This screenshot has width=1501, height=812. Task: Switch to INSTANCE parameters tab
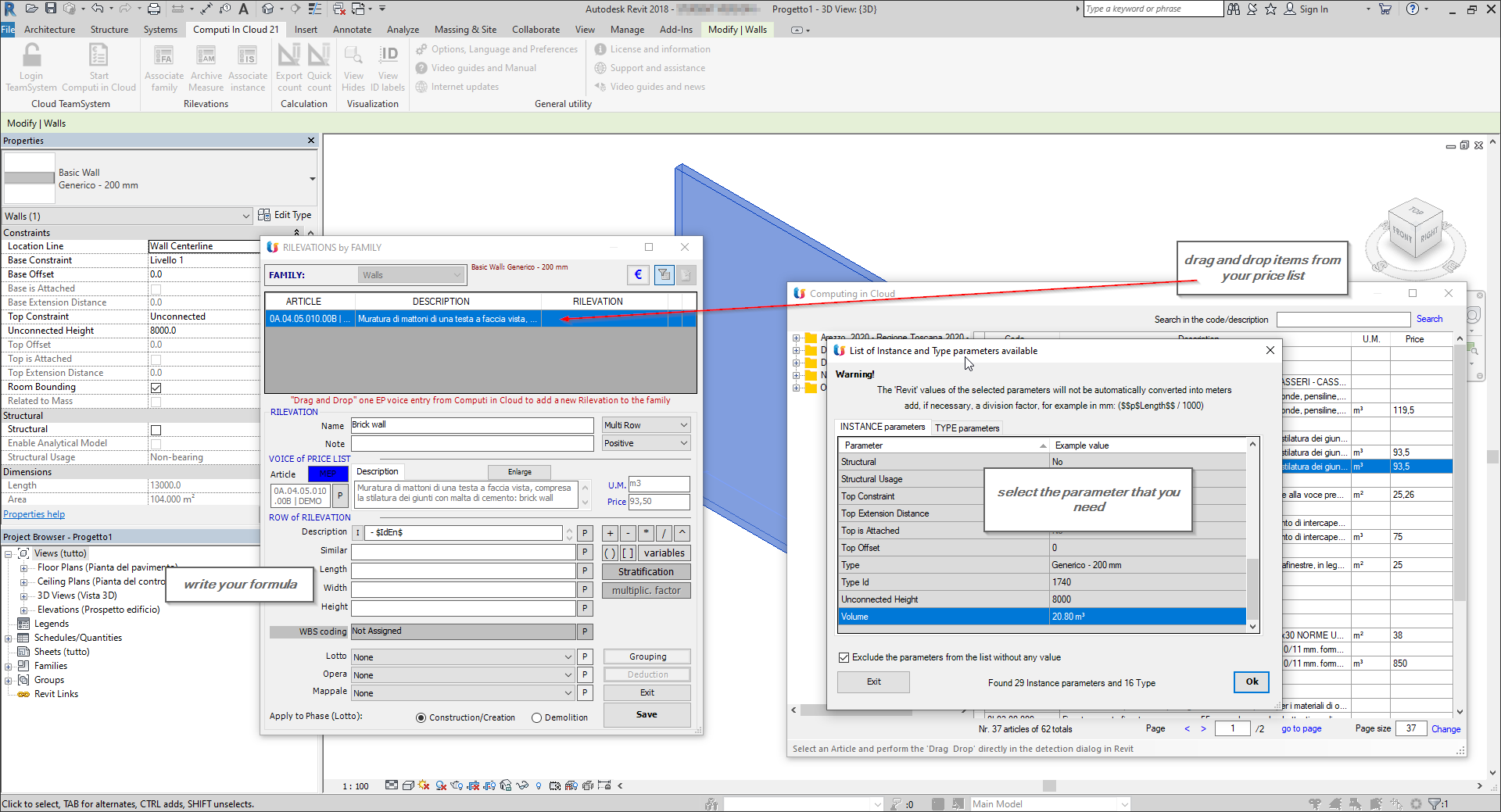pyautogui.click(x=882, y=427)
